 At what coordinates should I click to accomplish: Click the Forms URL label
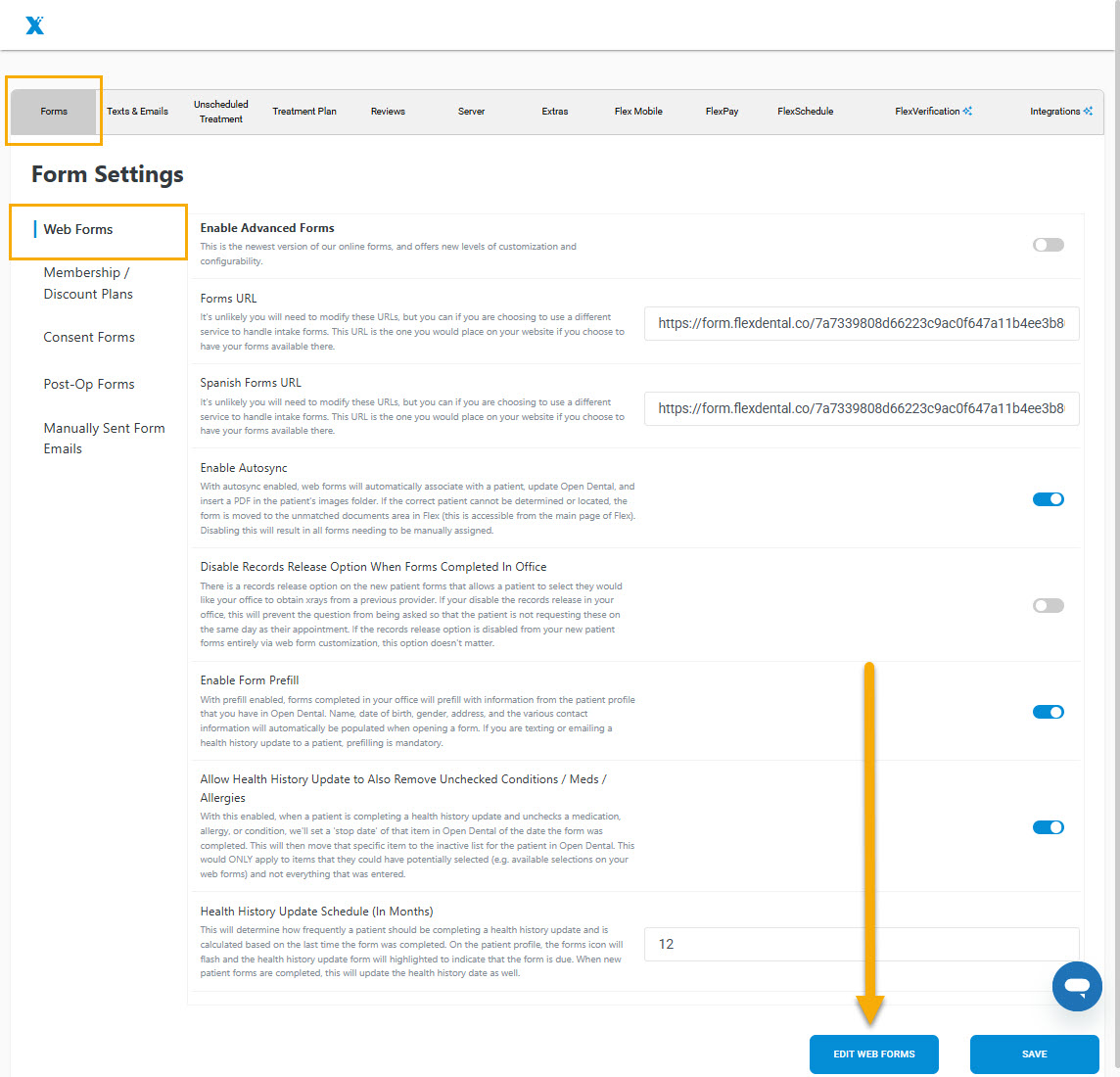point(228,299)
